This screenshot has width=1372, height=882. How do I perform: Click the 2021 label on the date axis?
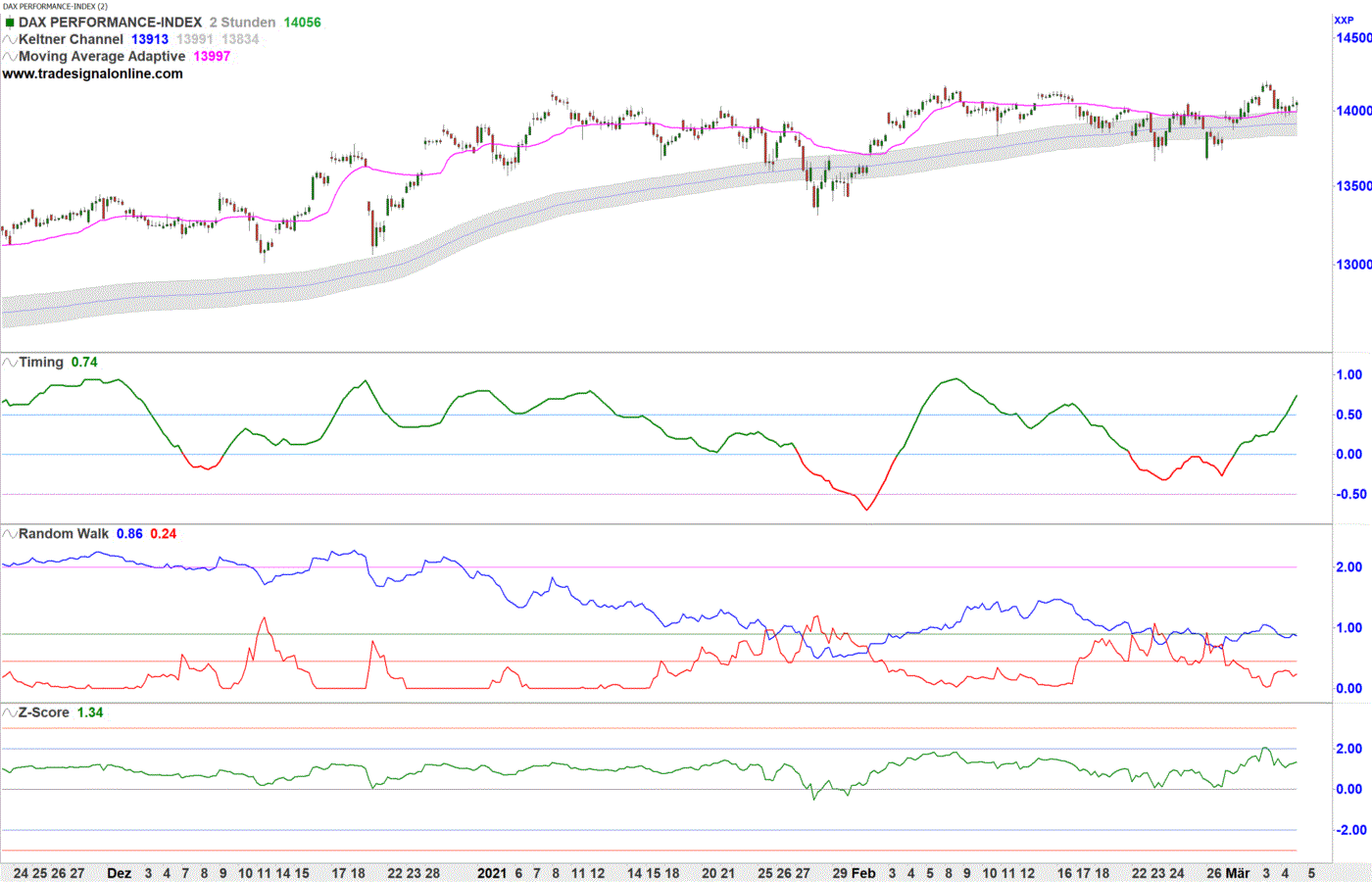(492, 873)
